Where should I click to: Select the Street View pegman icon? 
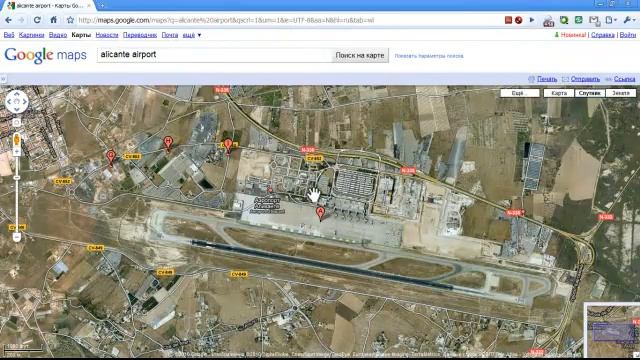tap(17, 139)
